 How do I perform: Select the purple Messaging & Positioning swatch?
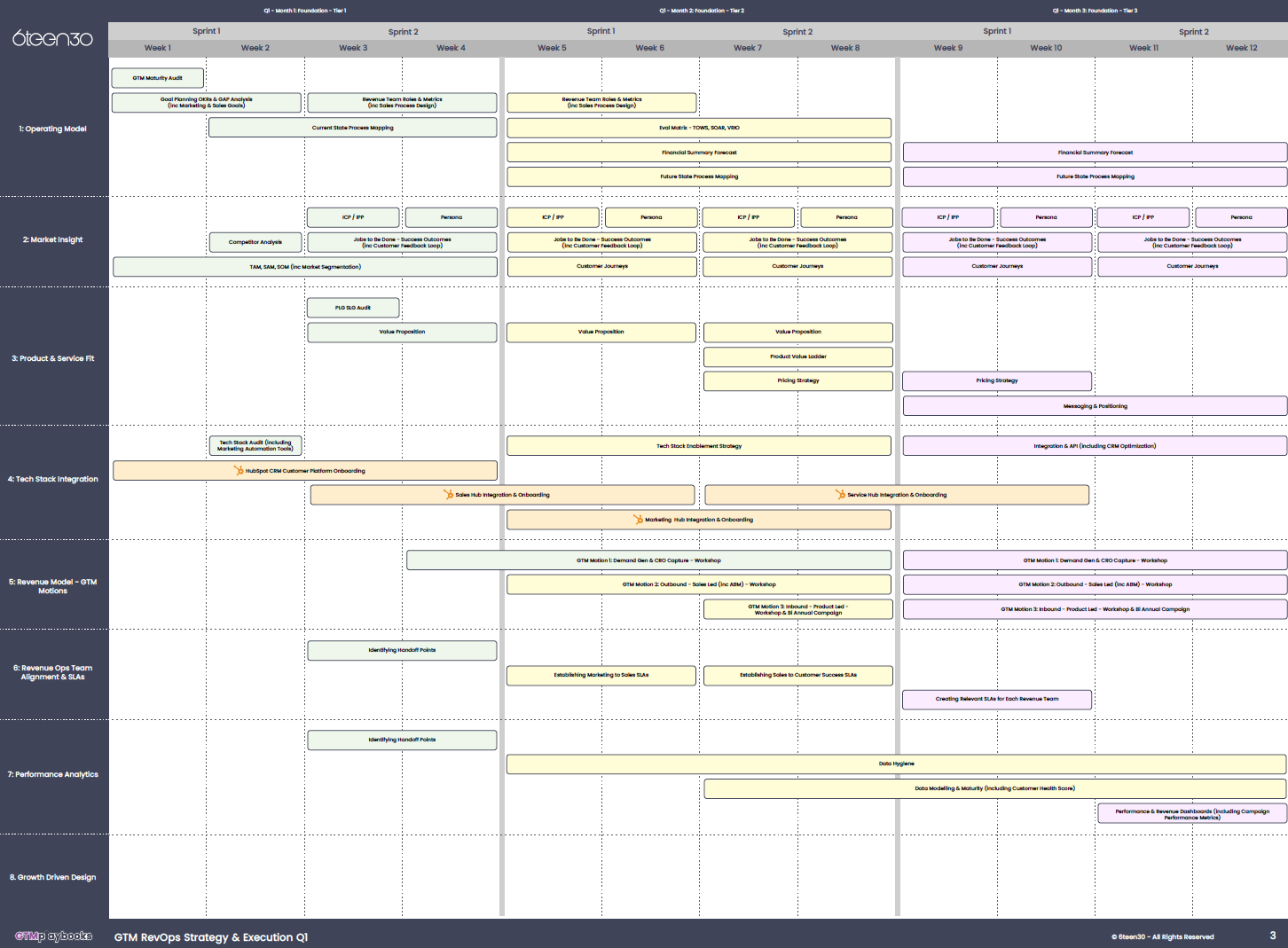point(1095,405)
